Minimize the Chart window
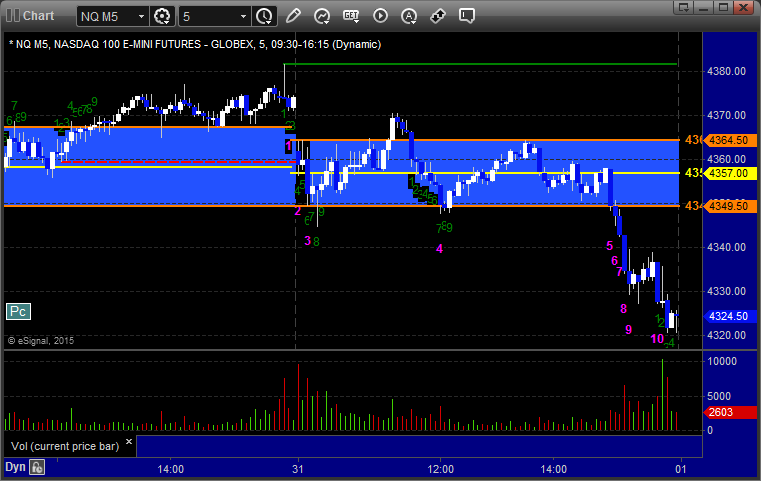The image size is (761, 481). click(x=704, y=7)
